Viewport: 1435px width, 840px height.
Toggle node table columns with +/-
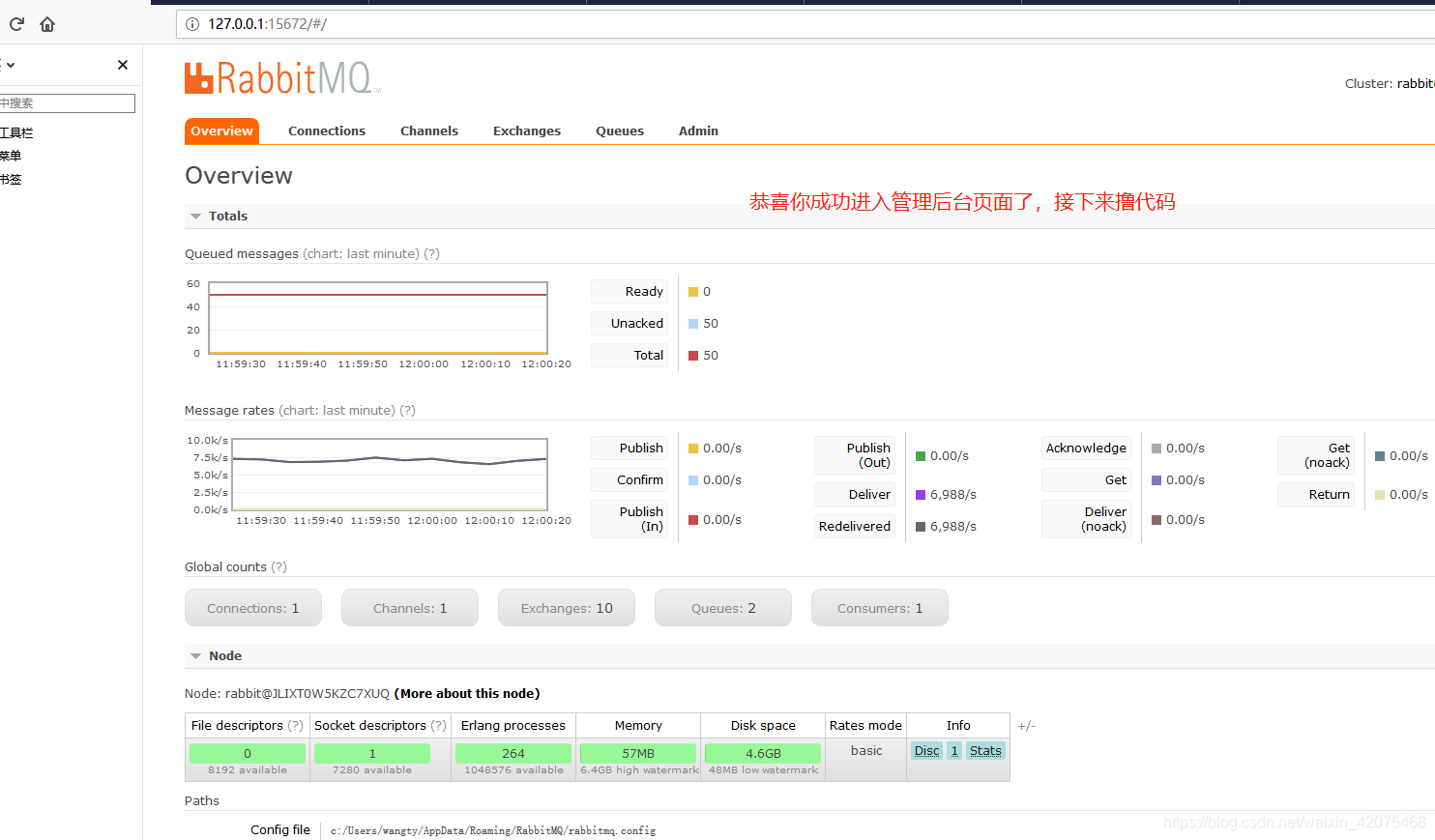point(1026,726)
